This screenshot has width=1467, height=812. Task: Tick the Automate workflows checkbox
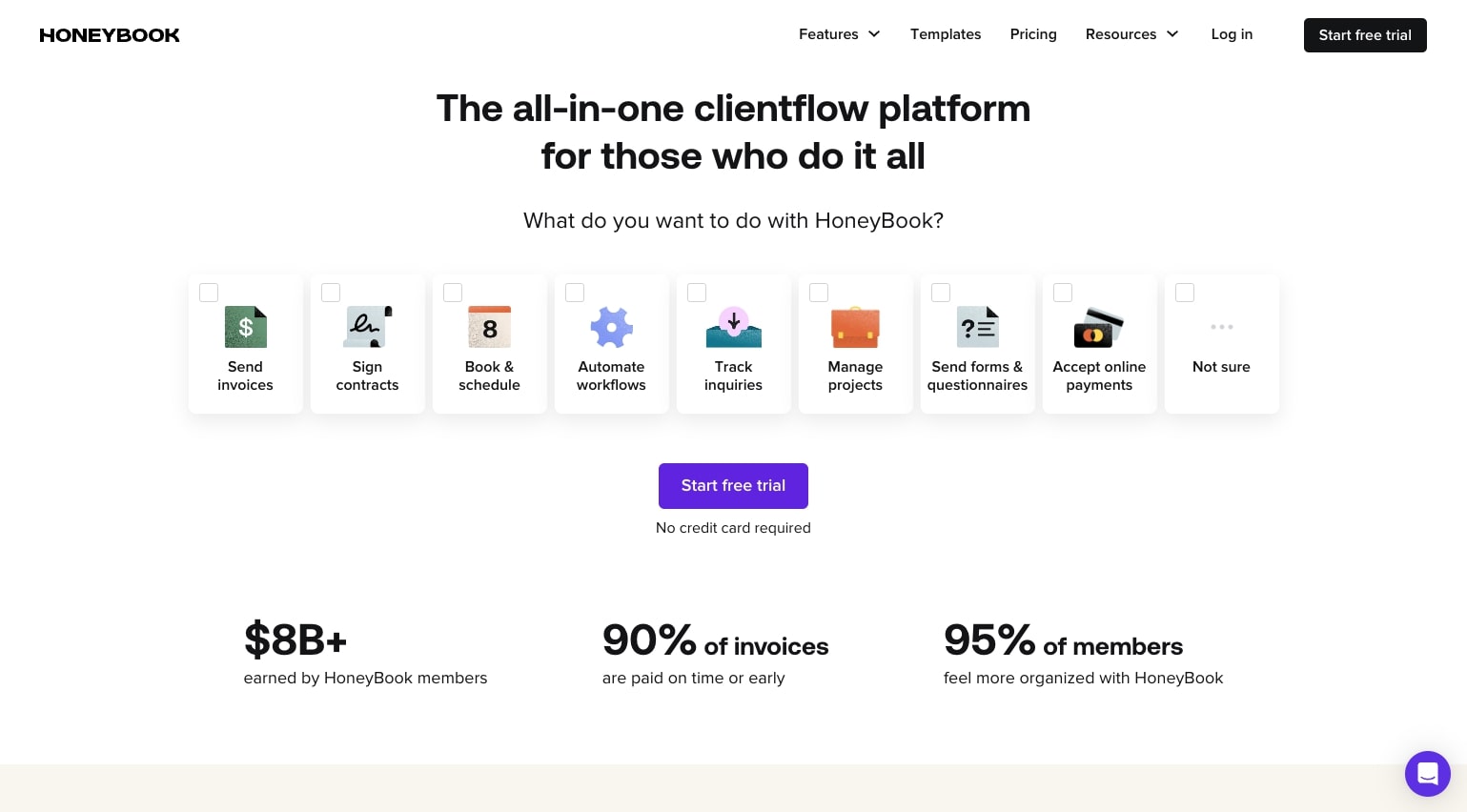tap(575, 293)
